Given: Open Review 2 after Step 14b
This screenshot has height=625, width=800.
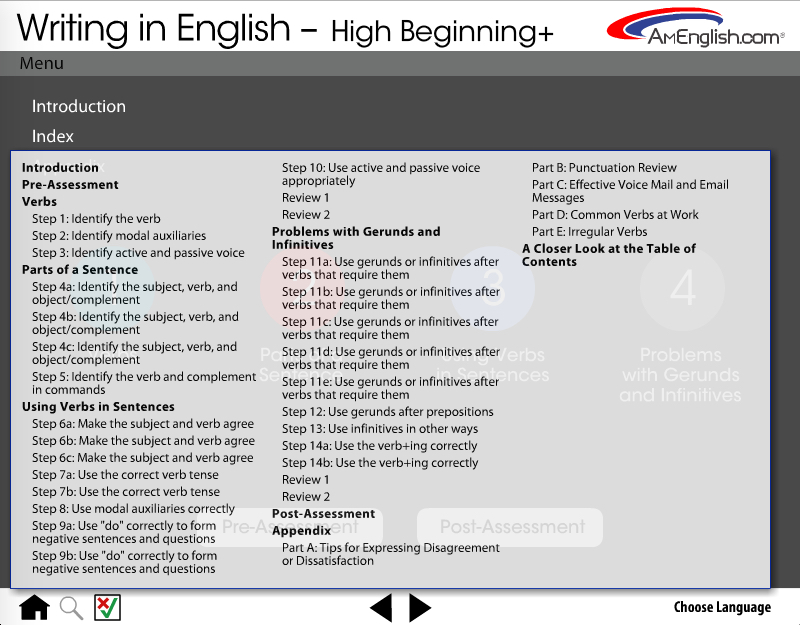Looking at the screenshot, I should (306, 497).
